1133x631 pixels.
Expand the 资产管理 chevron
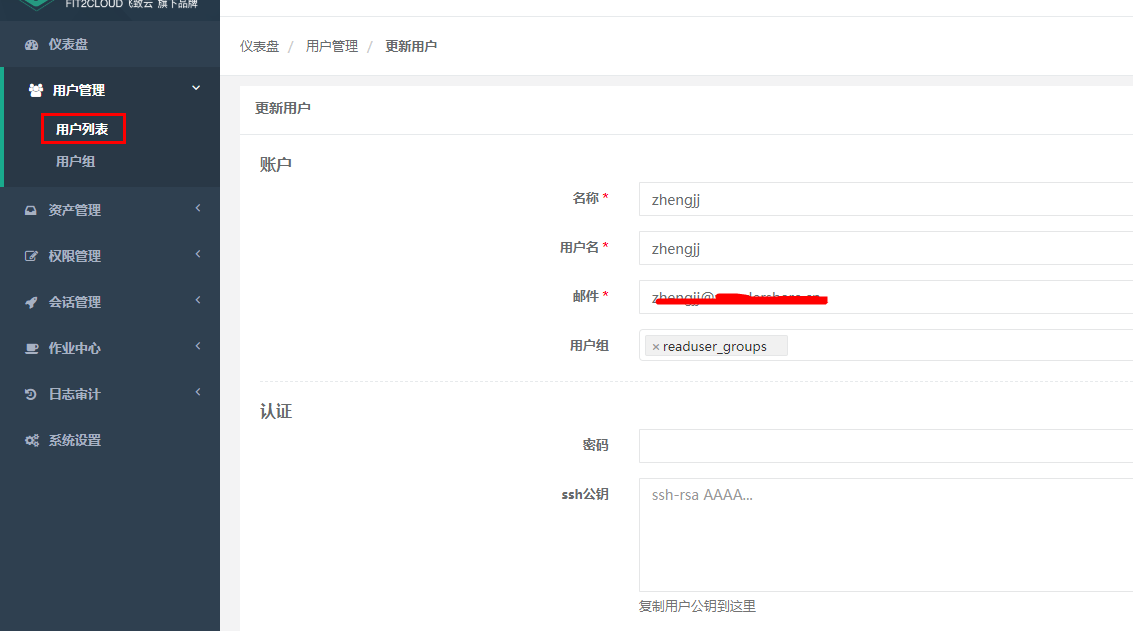coord(198,208)
